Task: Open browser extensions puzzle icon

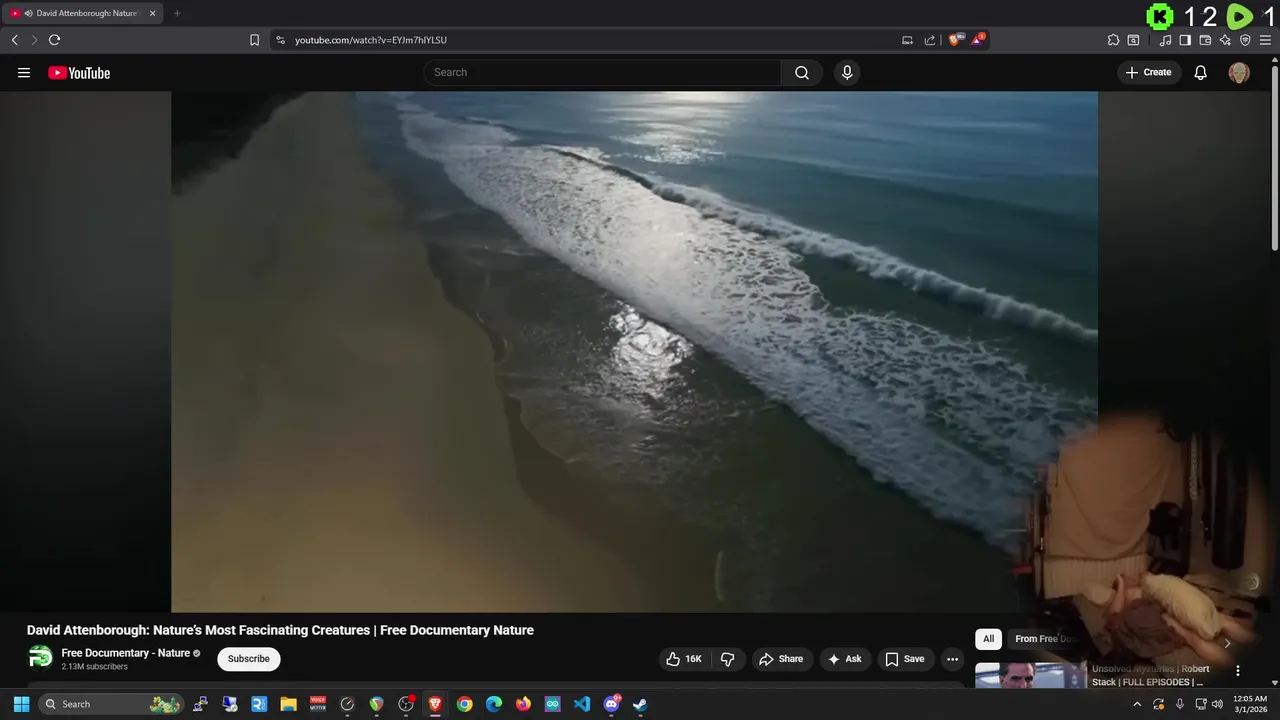Action: coord(1113,40)
